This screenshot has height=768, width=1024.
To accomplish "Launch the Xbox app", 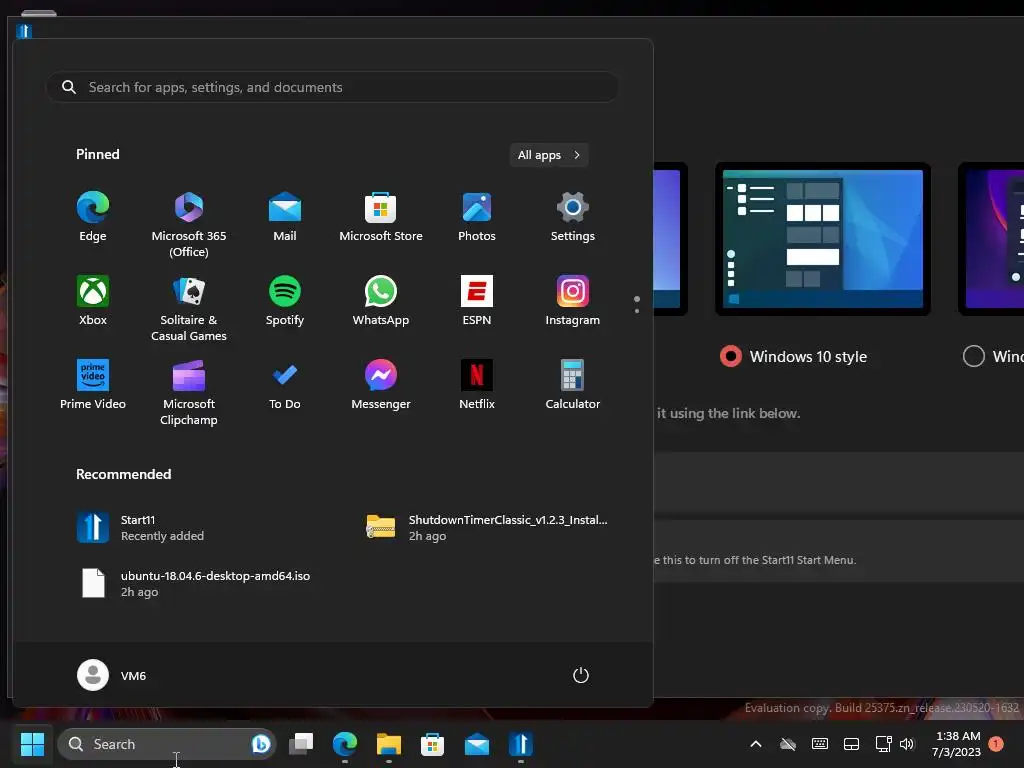I will click(93, 301).
